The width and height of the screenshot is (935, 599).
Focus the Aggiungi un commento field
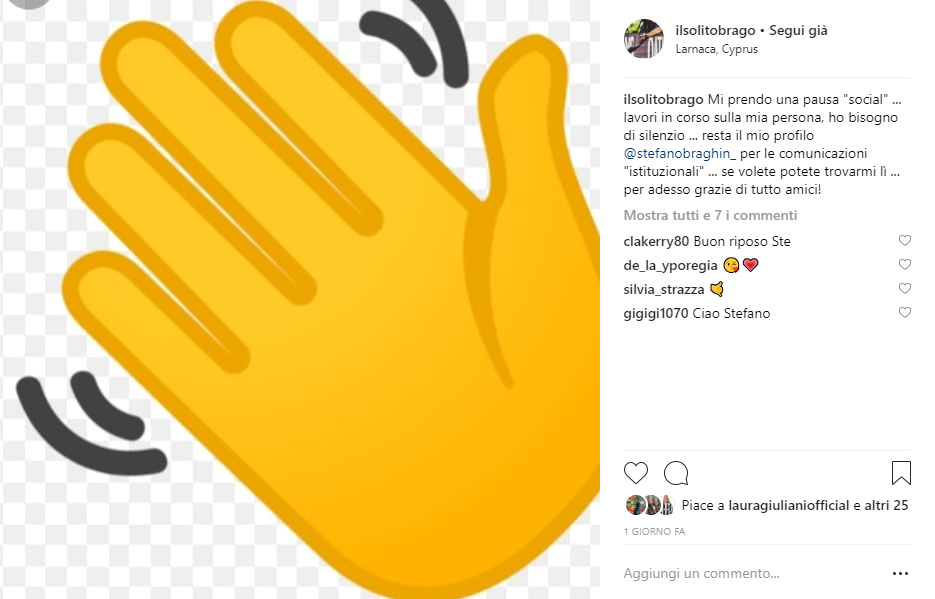[x=701, y=573]
